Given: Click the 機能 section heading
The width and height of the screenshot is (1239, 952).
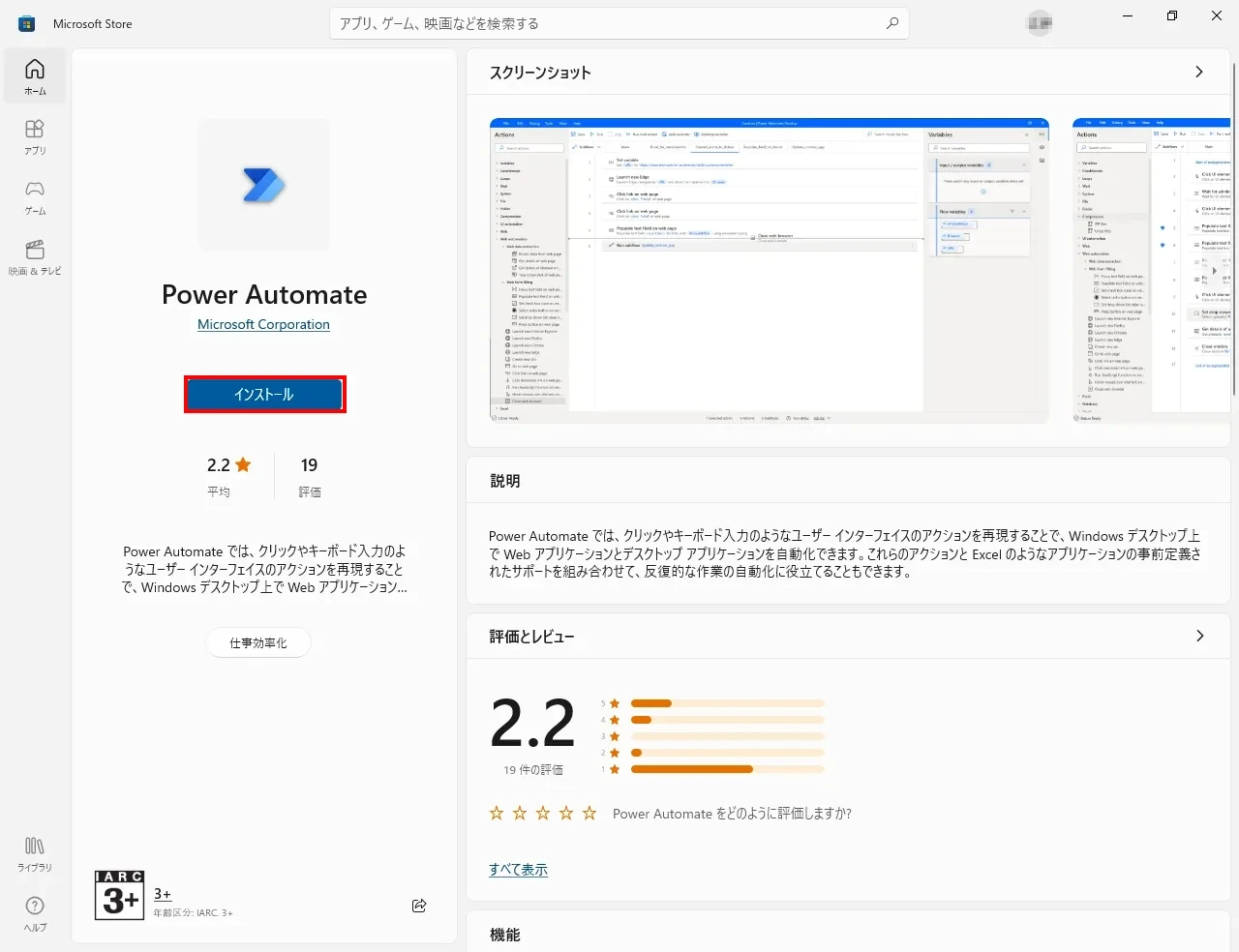Looking at the screenshot, I should click(x=505, y=935).
